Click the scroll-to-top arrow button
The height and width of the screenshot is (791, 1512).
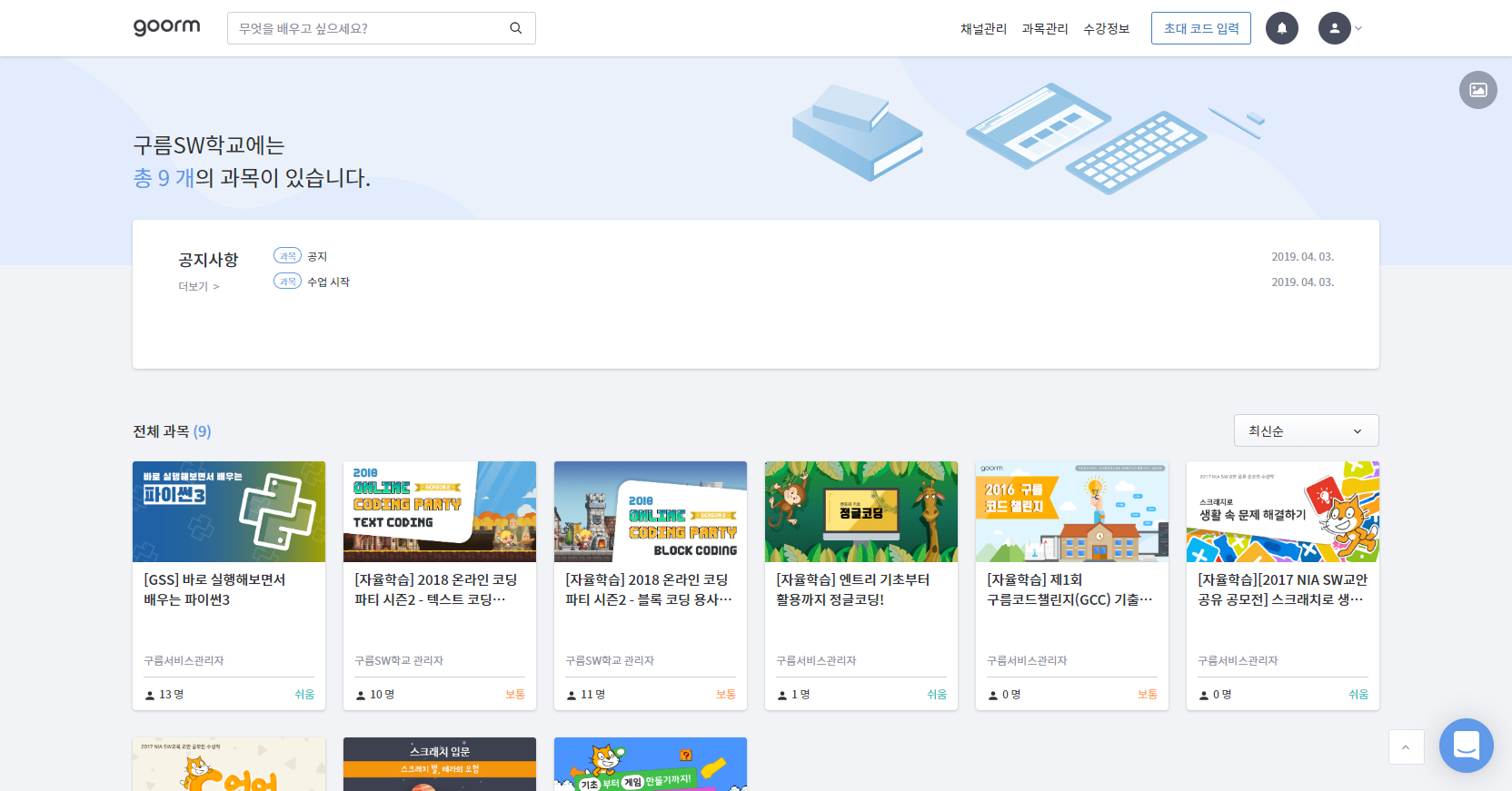pyautogui.click(x=1406, y=747)
